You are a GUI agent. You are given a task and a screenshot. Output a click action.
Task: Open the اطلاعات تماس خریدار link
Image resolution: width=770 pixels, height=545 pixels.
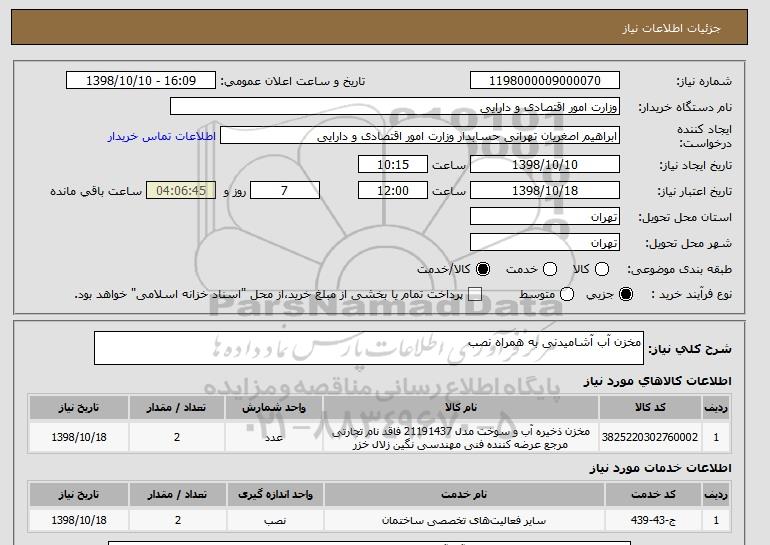point(162,136)
